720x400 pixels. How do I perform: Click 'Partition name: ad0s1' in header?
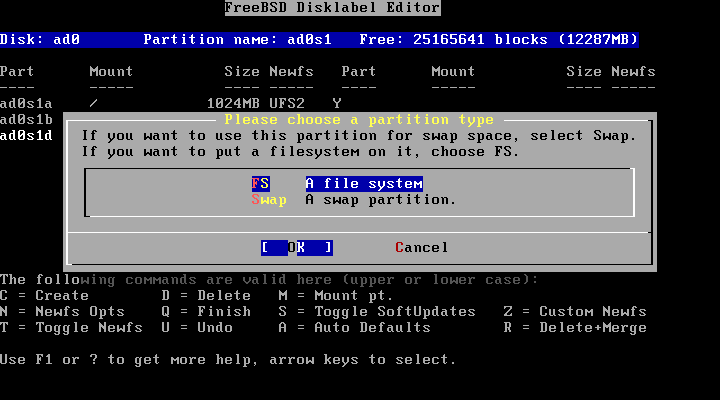tap(237, 39)
